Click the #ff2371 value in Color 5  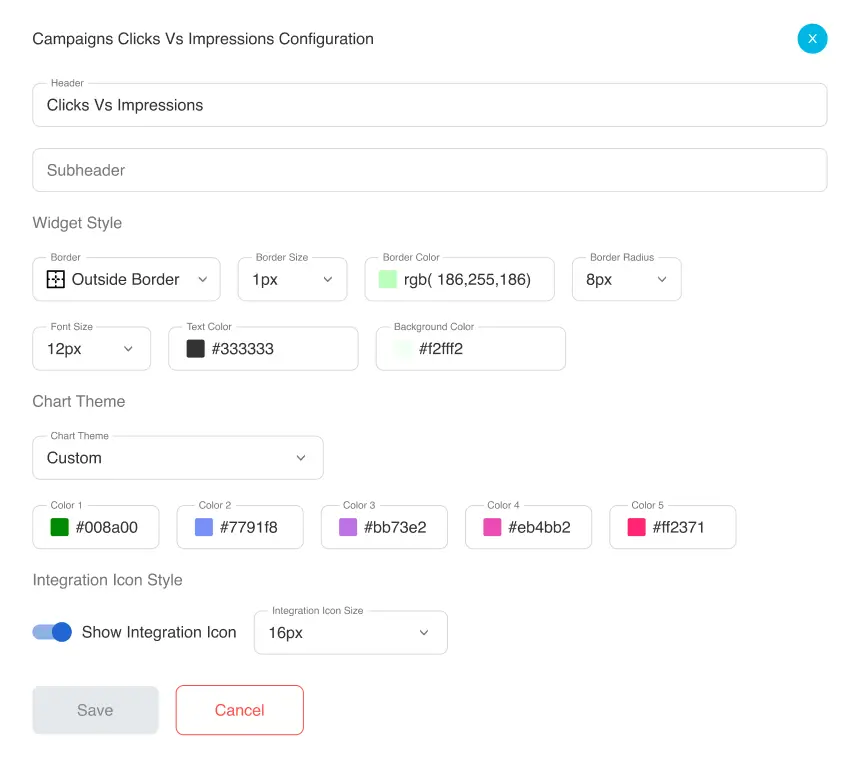678,527
